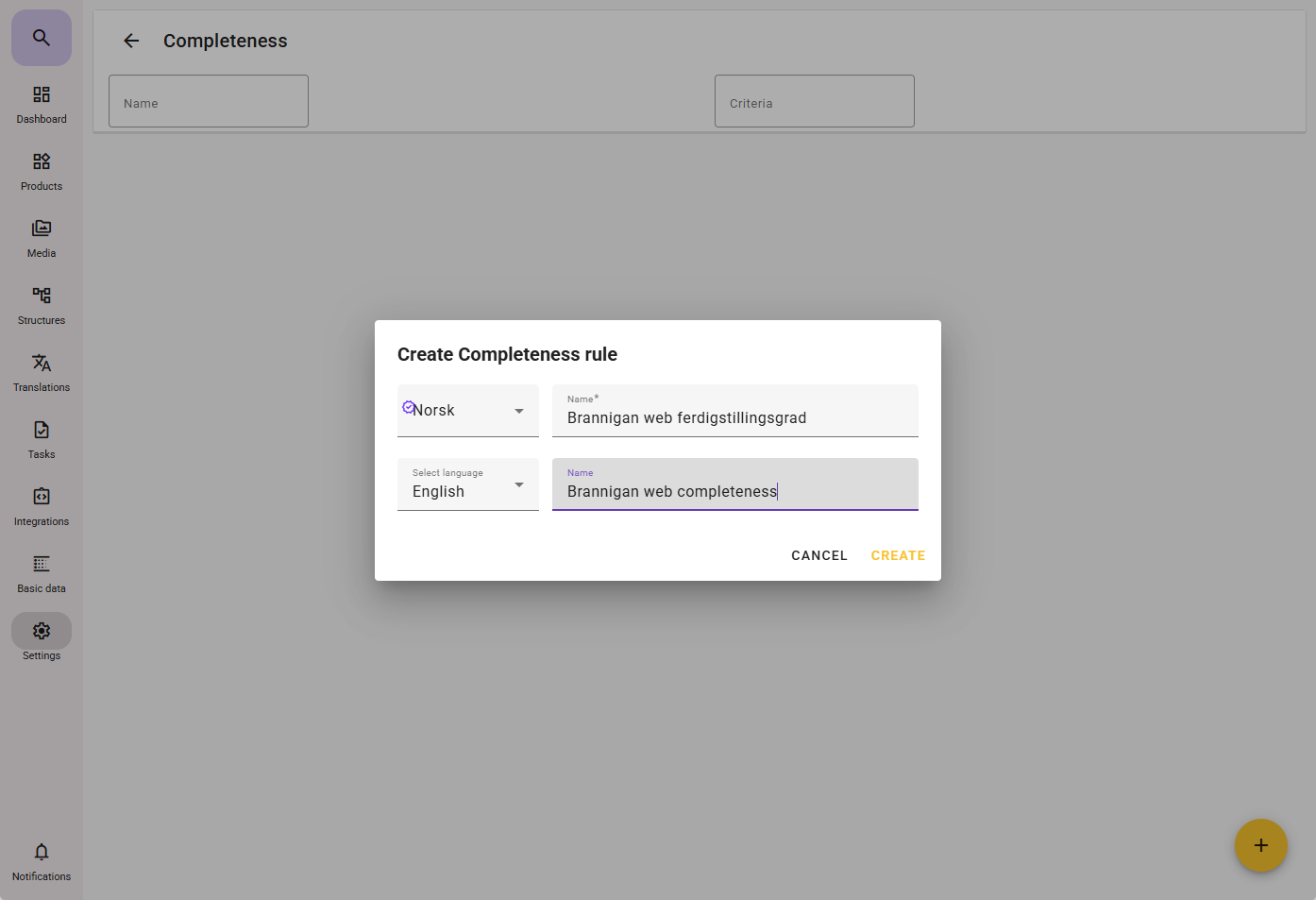The width and height of the screenshot is (1316, 900).
Task: Go to Products in sidebar
Action: [x=42, y=172]
